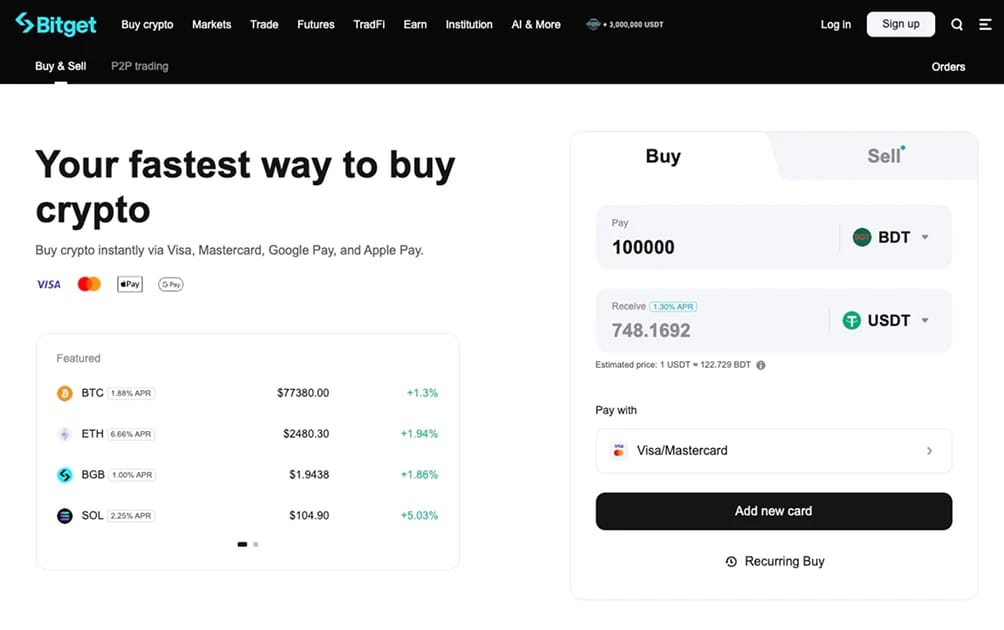Open the TradFi menu
Image resolution: width=1004 pixels, height=630 pixels.
[x=369, y=24]
